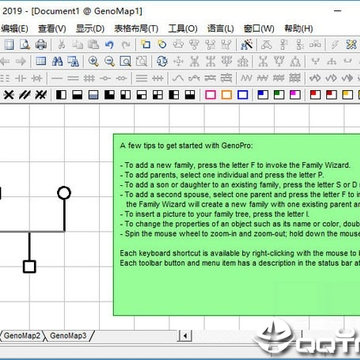The height and width of the screenshot is (360, 360).
Task: Click the 'To add a new family' tip line
Action: point(235,165)
